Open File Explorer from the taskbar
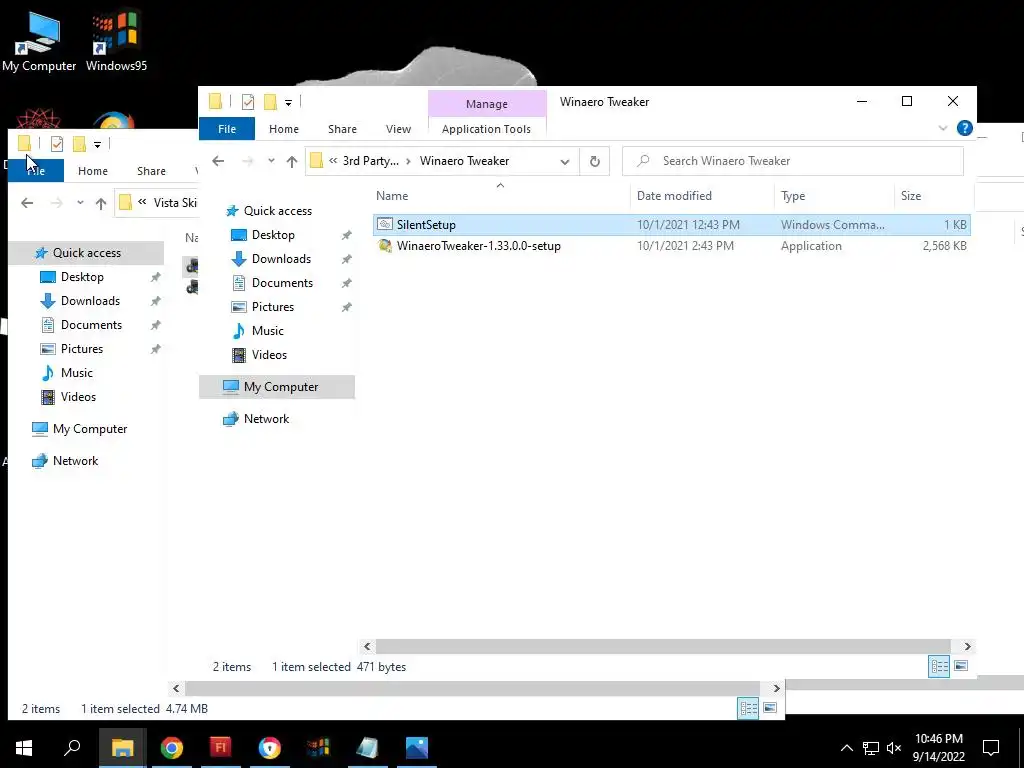The width and height of the screenshot is (1024, 768). point(122,748)
